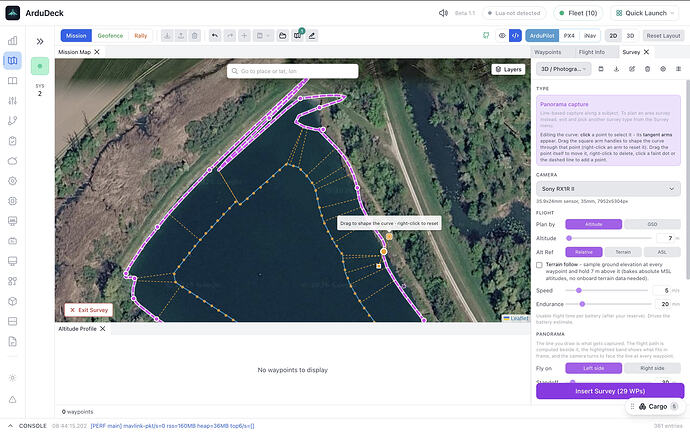The height and width of the screenshot is (433, 690).
Task: Set Alt Ref to Terrain
Action: point(623,252)
